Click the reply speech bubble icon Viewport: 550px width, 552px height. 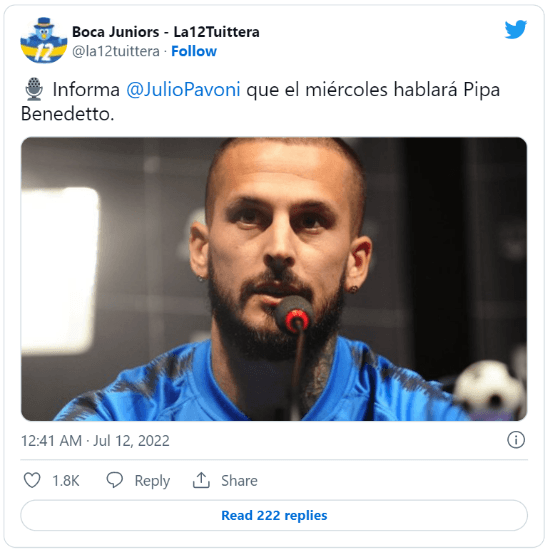click(115, 480)
